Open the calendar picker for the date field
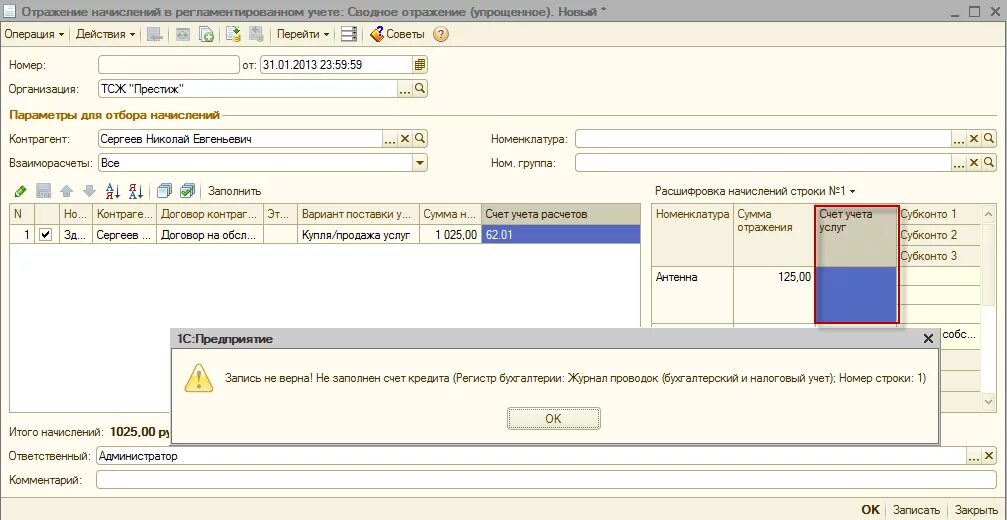 pos(420,65)
